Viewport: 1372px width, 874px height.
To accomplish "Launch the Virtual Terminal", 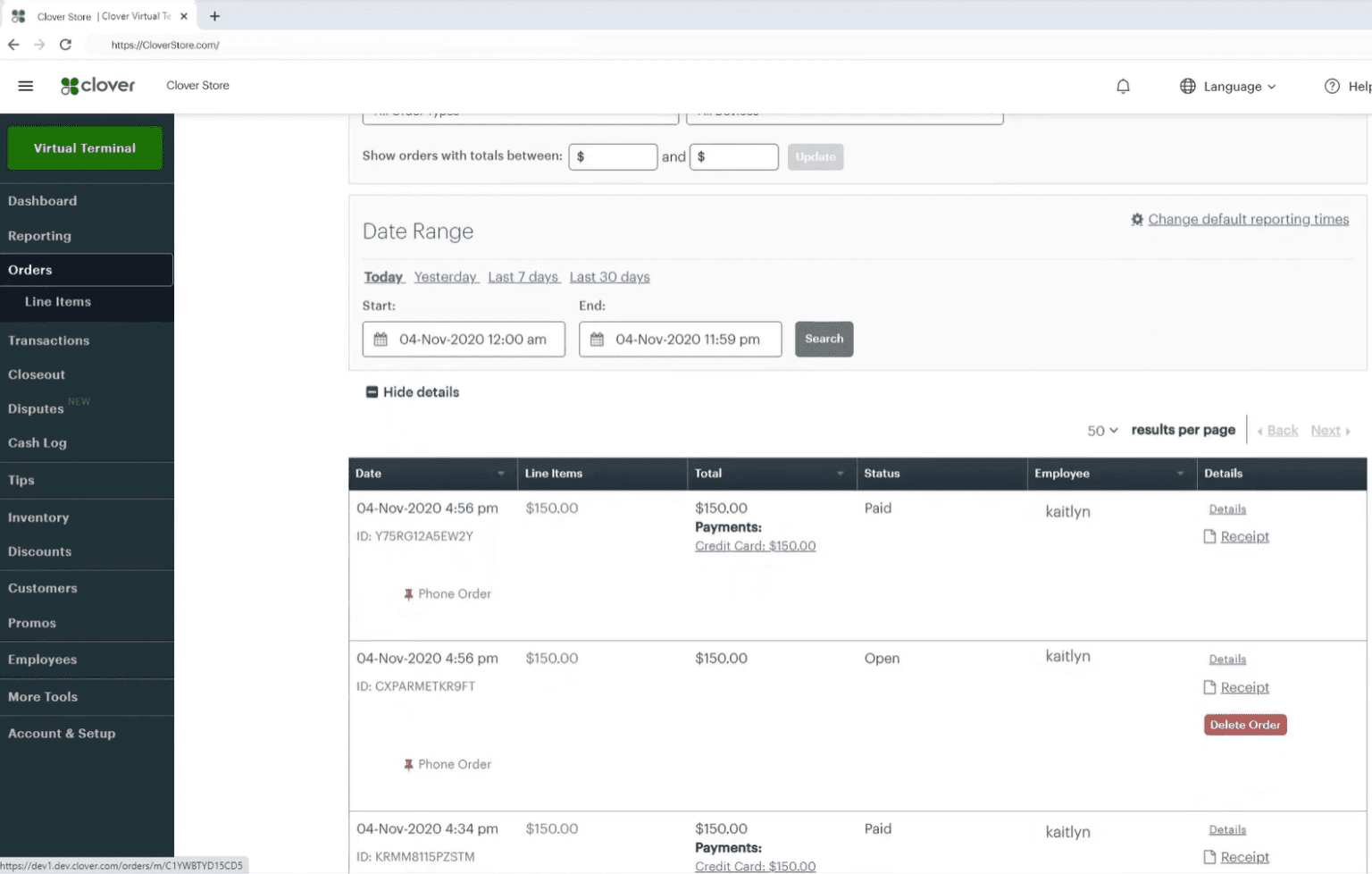I will coord(85,148).
